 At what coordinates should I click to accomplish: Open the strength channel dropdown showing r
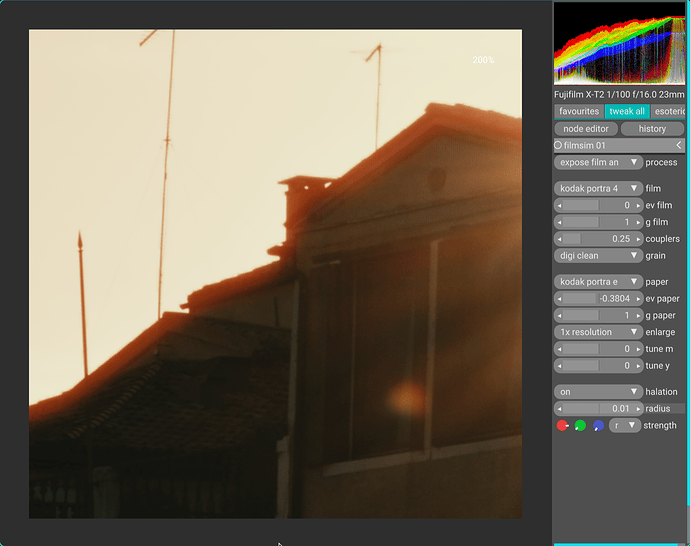(x=624, y=425)
